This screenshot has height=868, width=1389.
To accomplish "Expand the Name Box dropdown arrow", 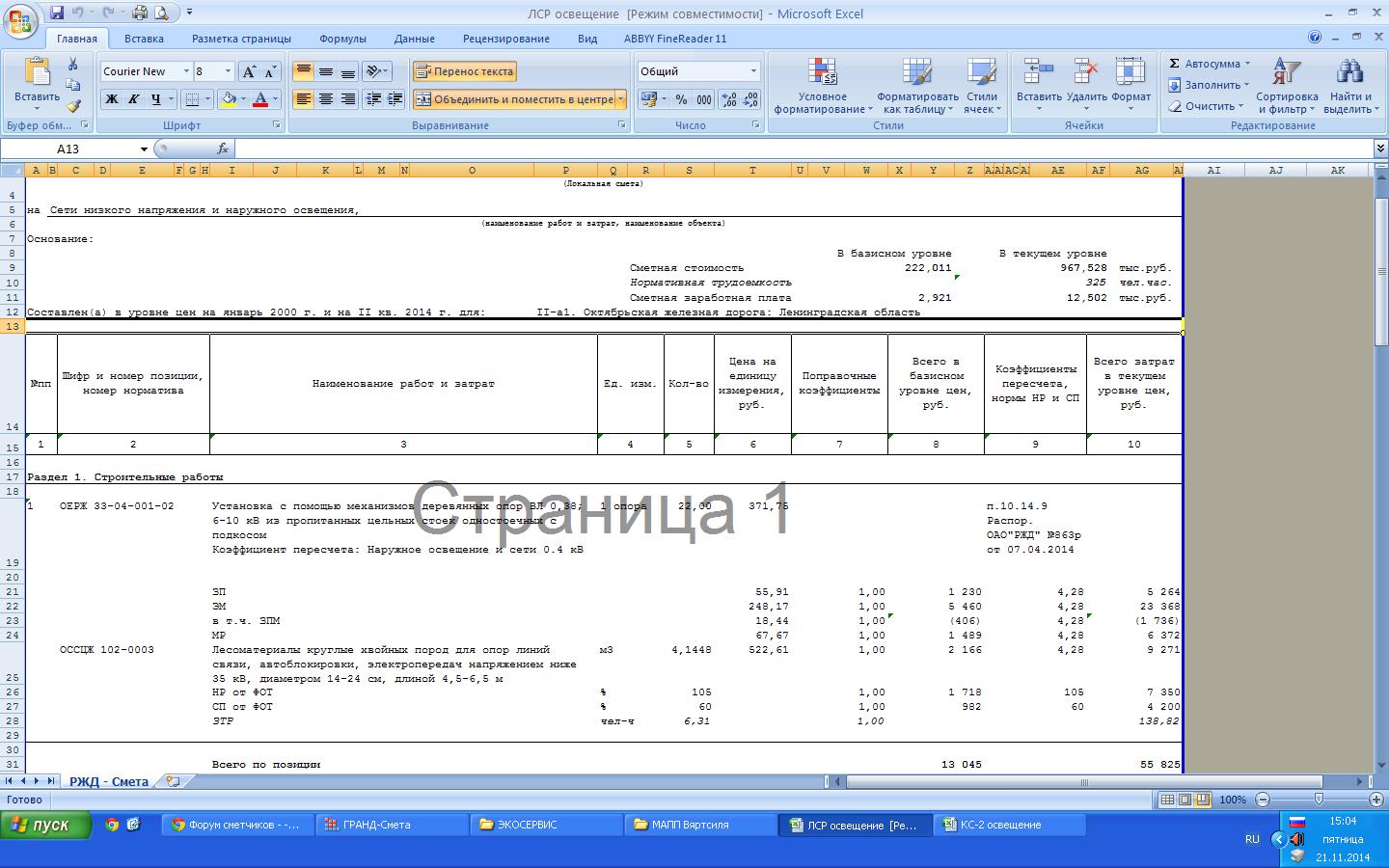I will [x=144, y=149].
